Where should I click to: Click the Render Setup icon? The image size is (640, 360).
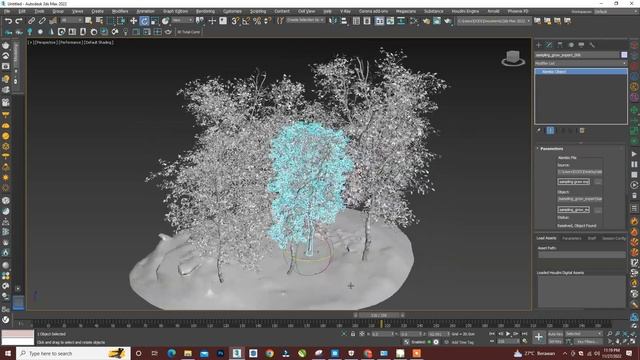point(426,20)
